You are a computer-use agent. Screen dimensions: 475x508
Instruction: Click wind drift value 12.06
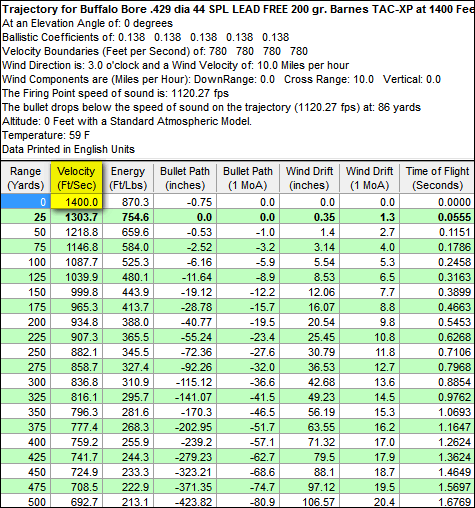pos(309,292)
